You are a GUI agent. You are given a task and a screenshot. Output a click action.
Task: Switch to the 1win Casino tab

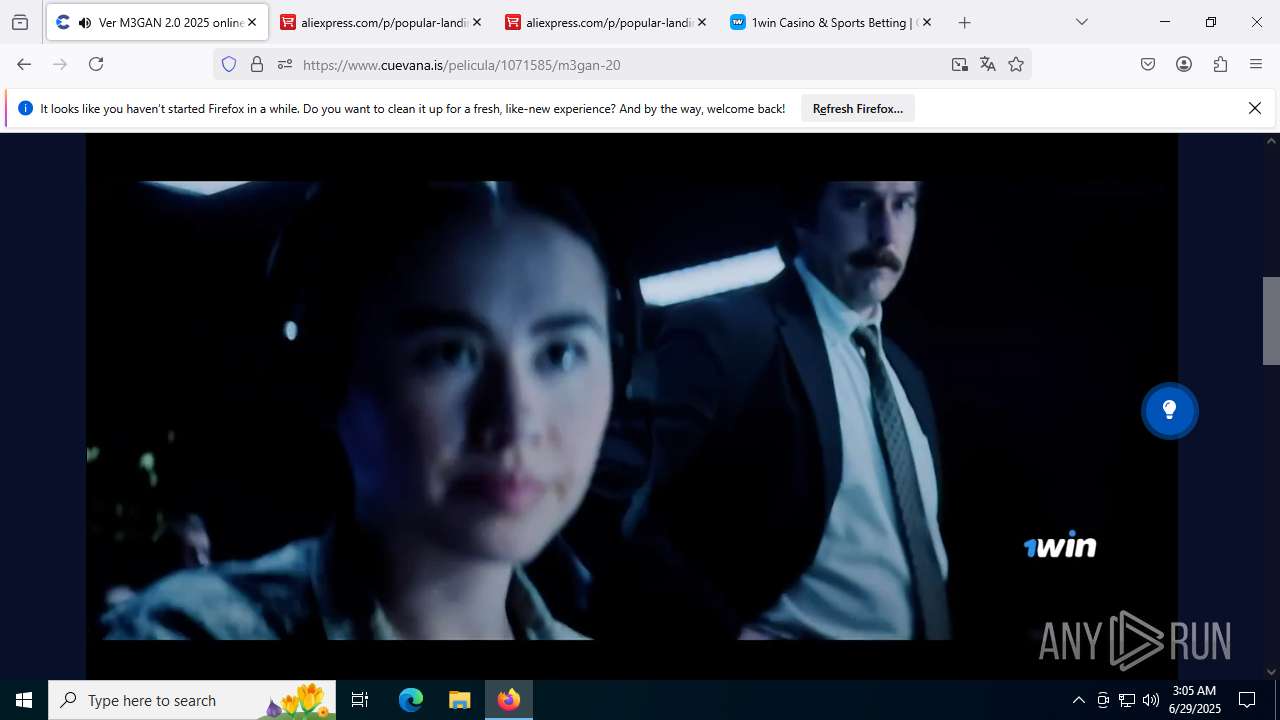tap(832, 22)
